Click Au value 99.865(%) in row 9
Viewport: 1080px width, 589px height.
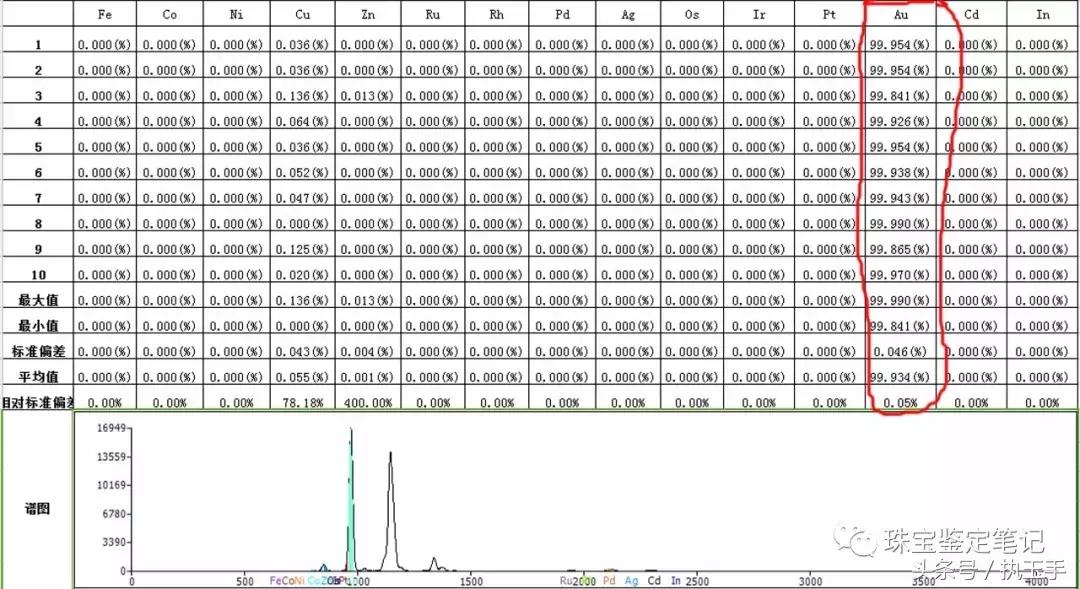click(x=900, y=249)
